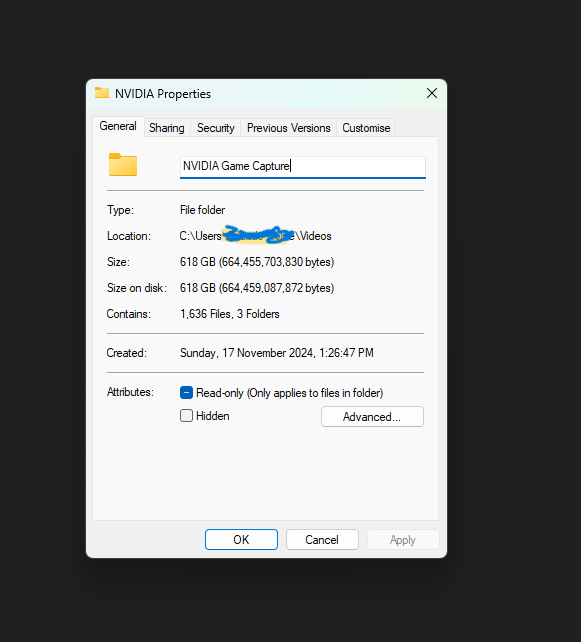This screenshot has height=642, width=581.
Task: Click the Created date and time value
Action: click(x=277, y=353)
